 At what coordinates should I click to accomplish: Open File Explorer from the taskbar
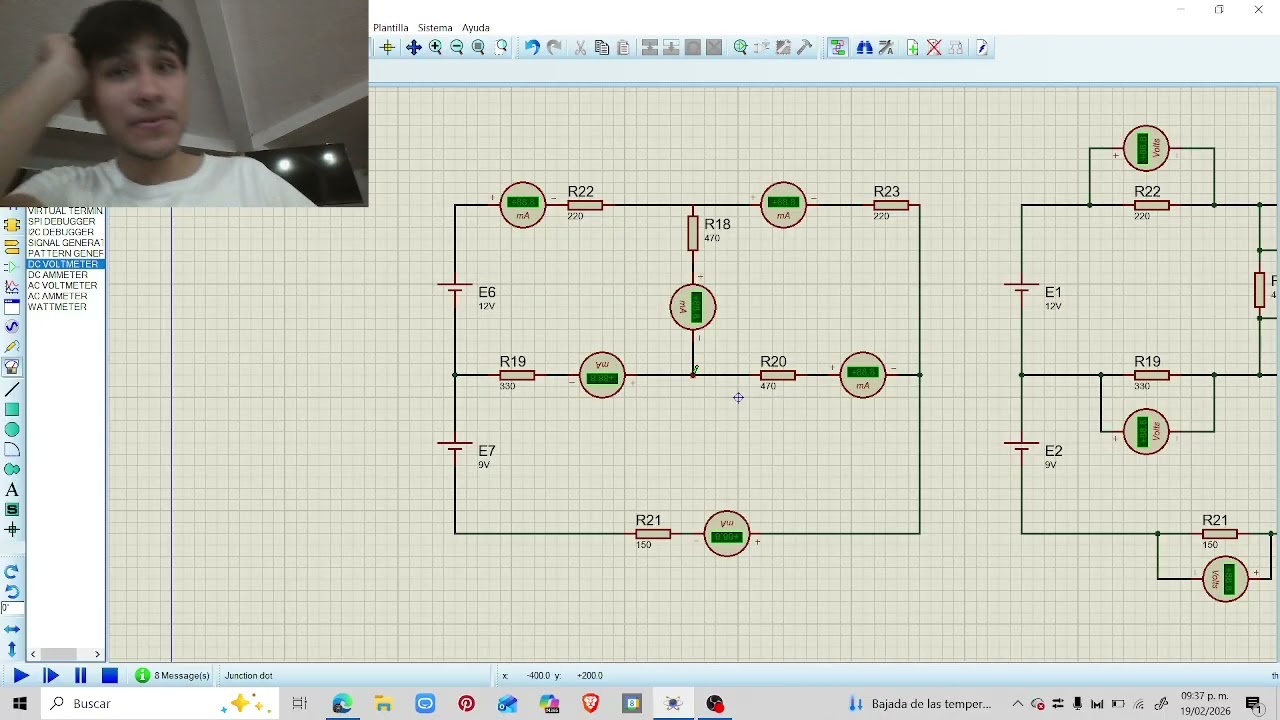pos(383,704)
